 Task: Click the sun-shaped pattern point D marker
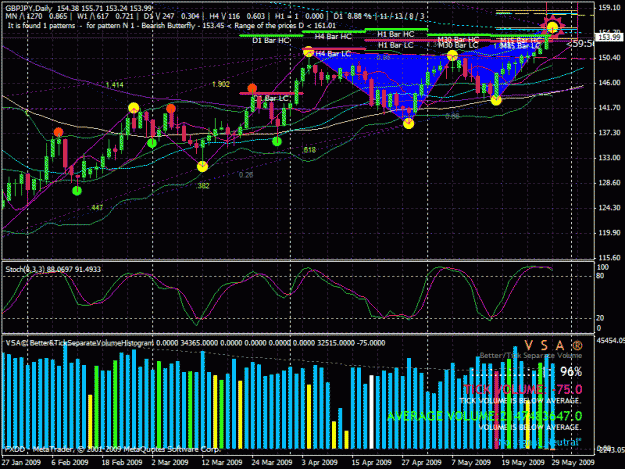552,27
